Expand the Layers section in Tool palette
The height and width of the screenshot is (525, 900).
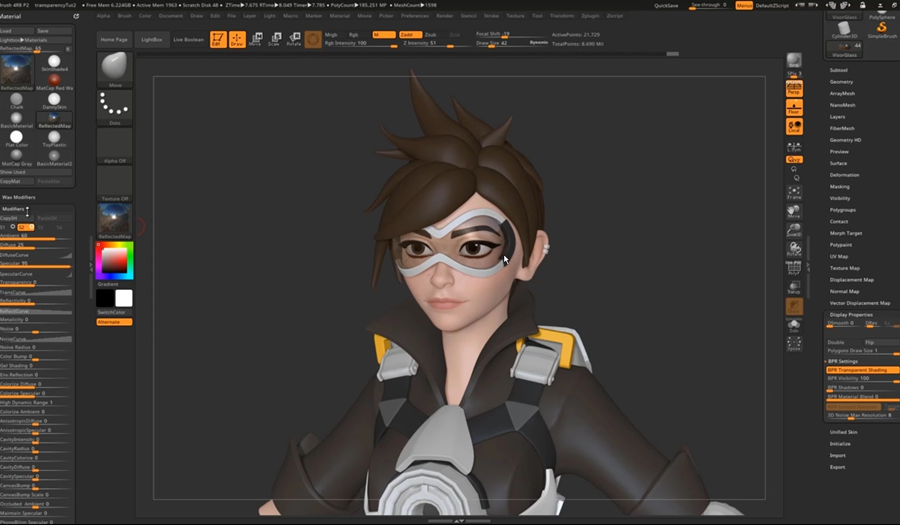pyautogui.click(x=837, y=117)
